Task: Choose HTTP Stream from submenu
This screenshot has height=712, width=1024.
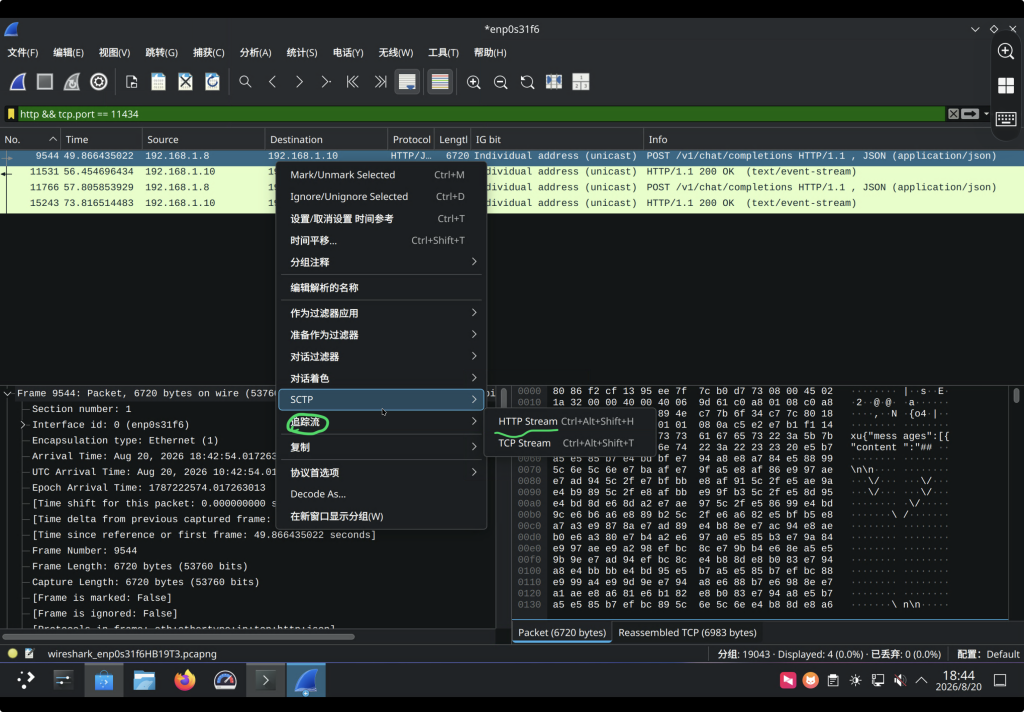Action: [x=568, y=421]
